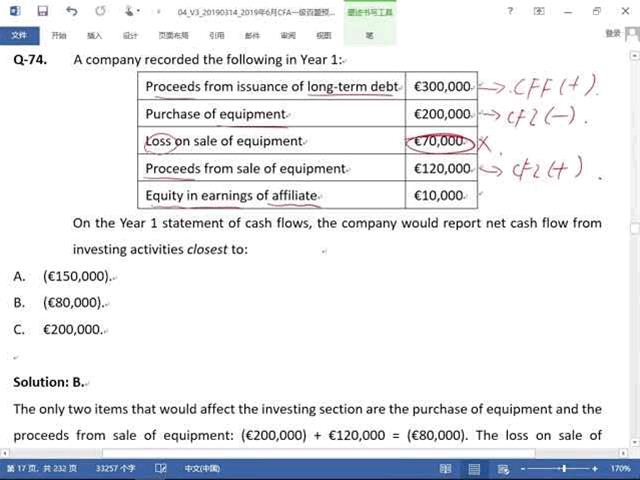This screenshot has height=480, width=640.
Task: Switch to the 视图 View tab
Action: click(324, 36)
